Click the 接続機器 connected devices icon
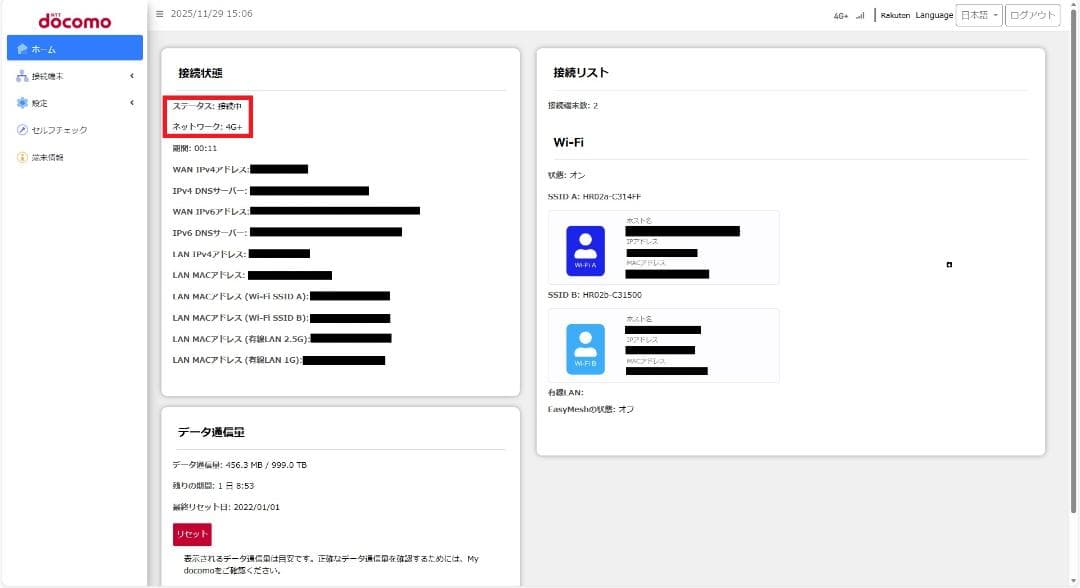Screen dimensions: 1080x588 point(22,75)
